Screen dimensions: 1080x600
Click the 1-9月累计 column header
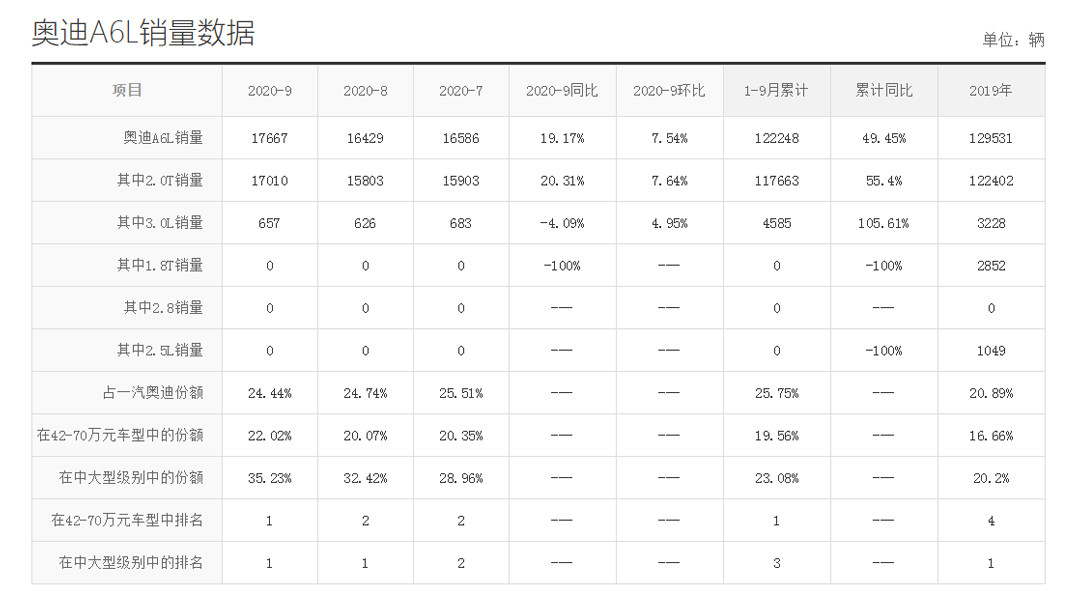click(775, 91)
